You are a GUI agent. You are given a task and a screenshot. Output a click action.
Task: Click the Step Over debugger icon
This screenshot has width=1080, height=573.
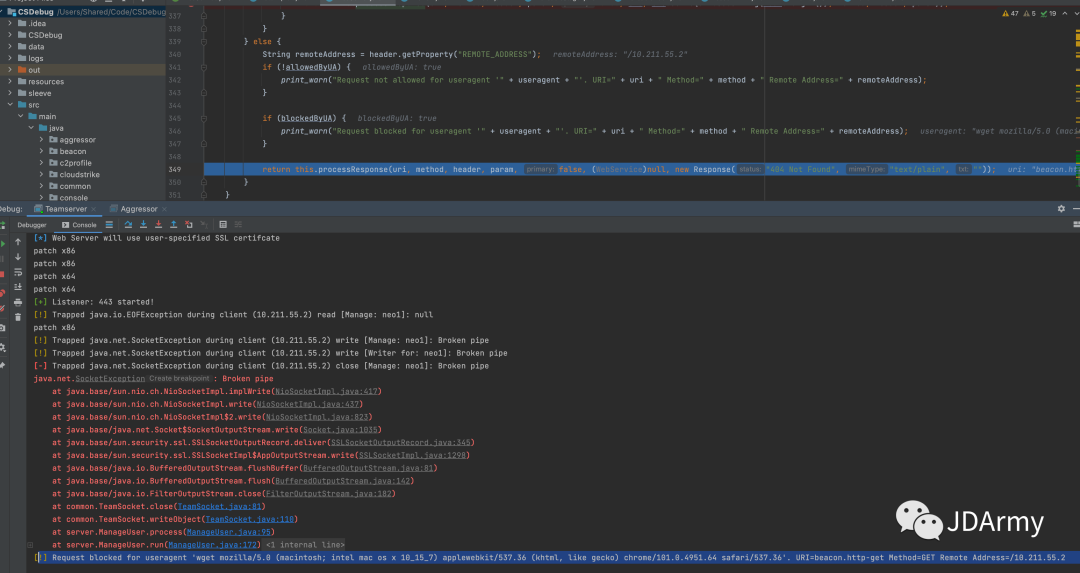pos(128,225)
